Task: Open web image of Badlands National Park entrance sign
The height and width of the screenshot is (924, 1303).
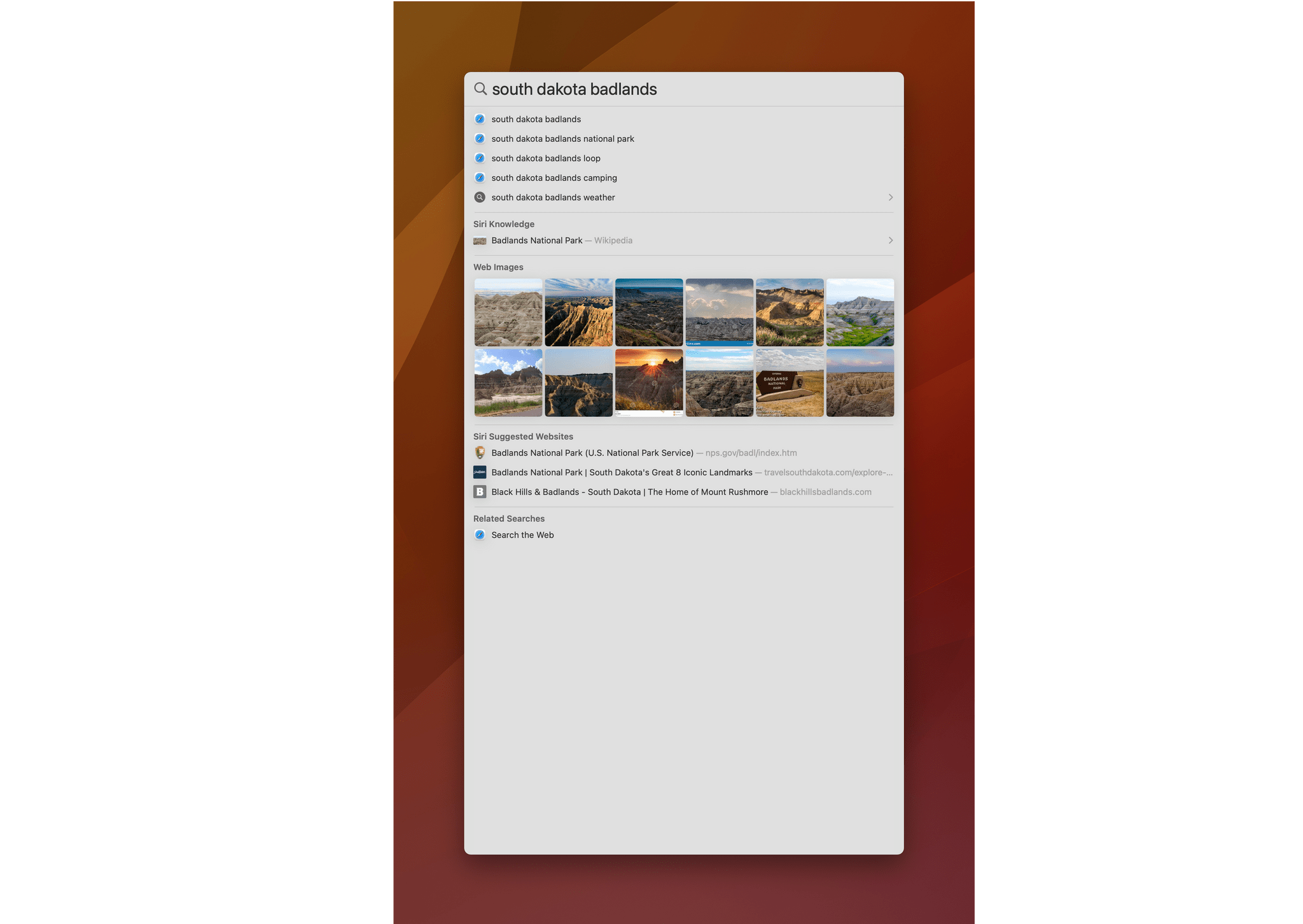Action: point(790,383)
